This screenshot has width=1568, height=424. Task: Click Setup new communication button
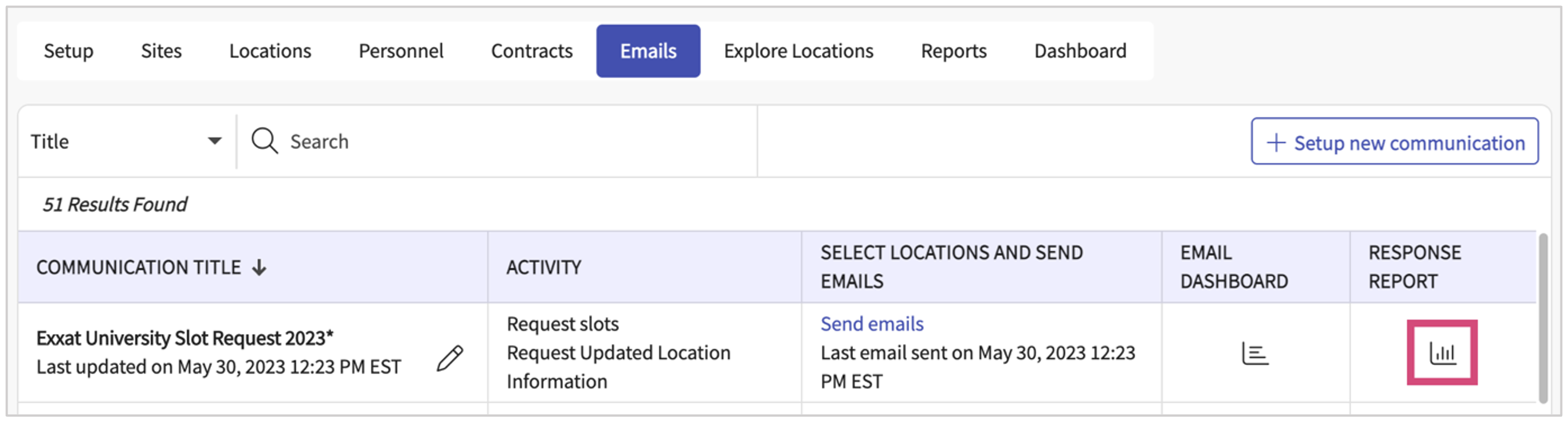click(x=1394, y=142)
